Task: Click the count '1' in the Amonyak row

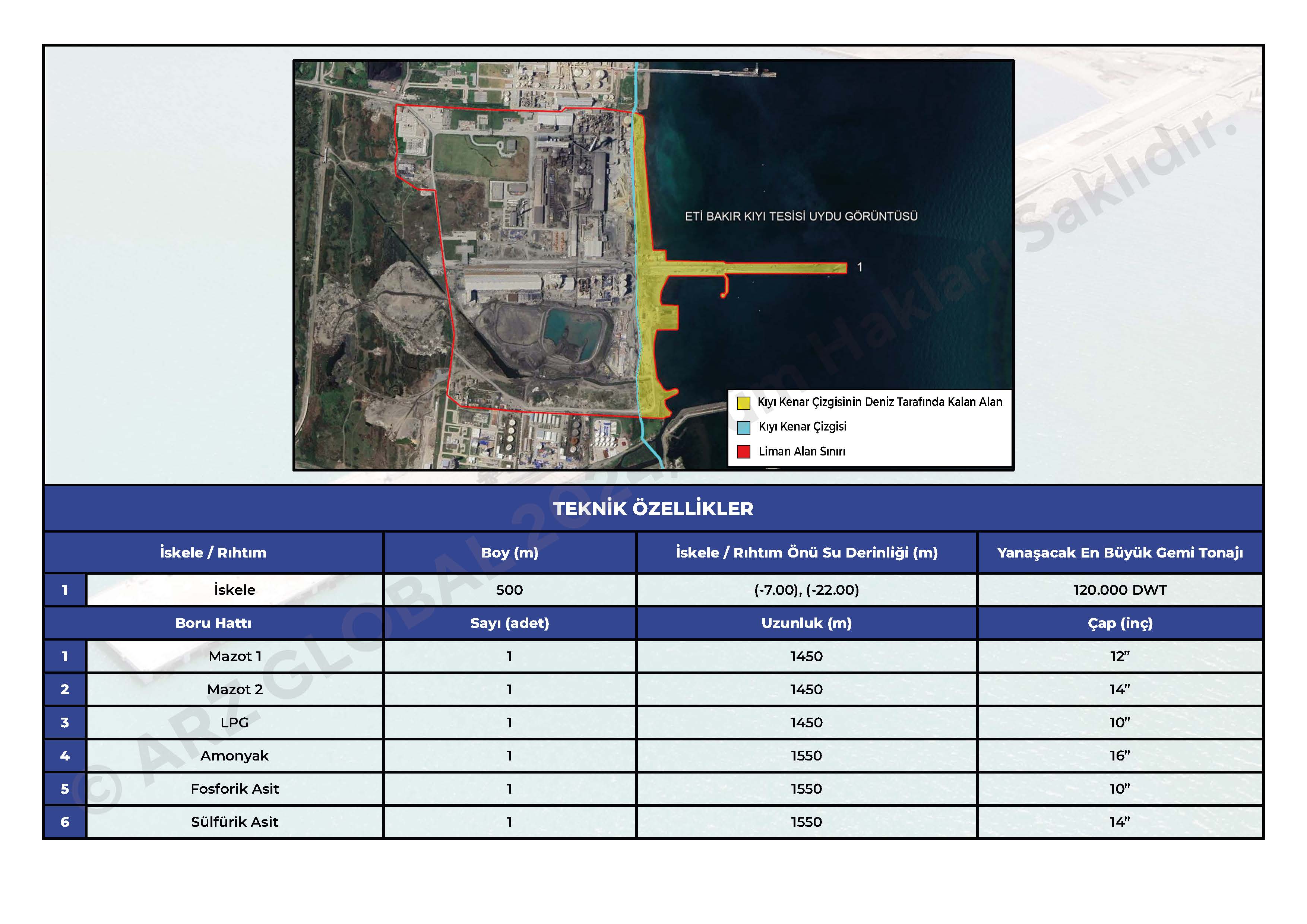Action: 509,756
